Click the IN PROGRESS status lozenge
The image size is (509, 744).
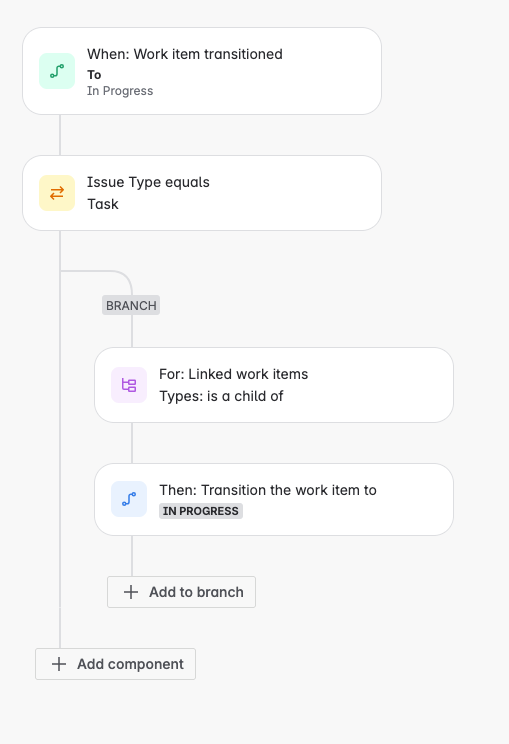click(201, 511)
